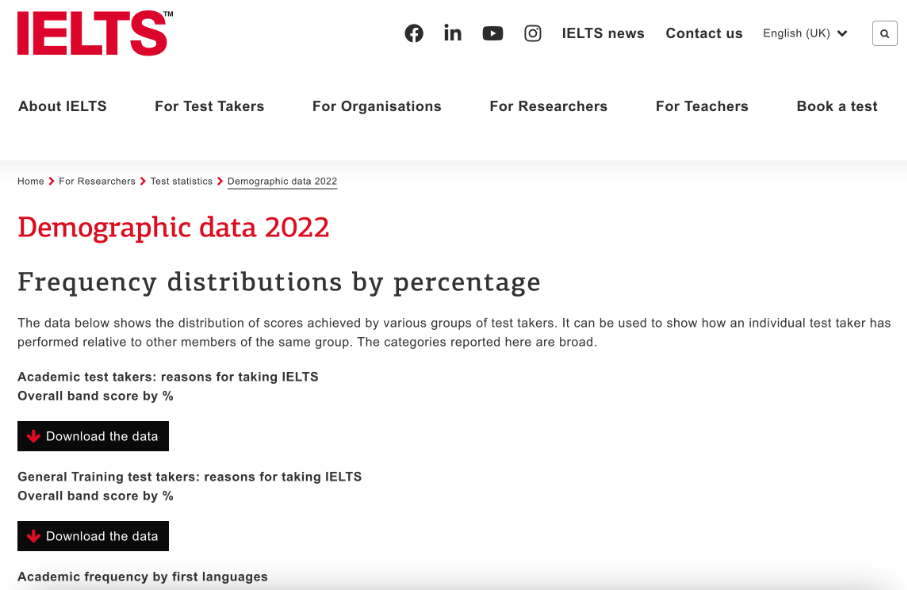Screen dimensions: 907x590
Task: Open the IELTS LinkedIn icon
Action: click(x=453, y=34)
